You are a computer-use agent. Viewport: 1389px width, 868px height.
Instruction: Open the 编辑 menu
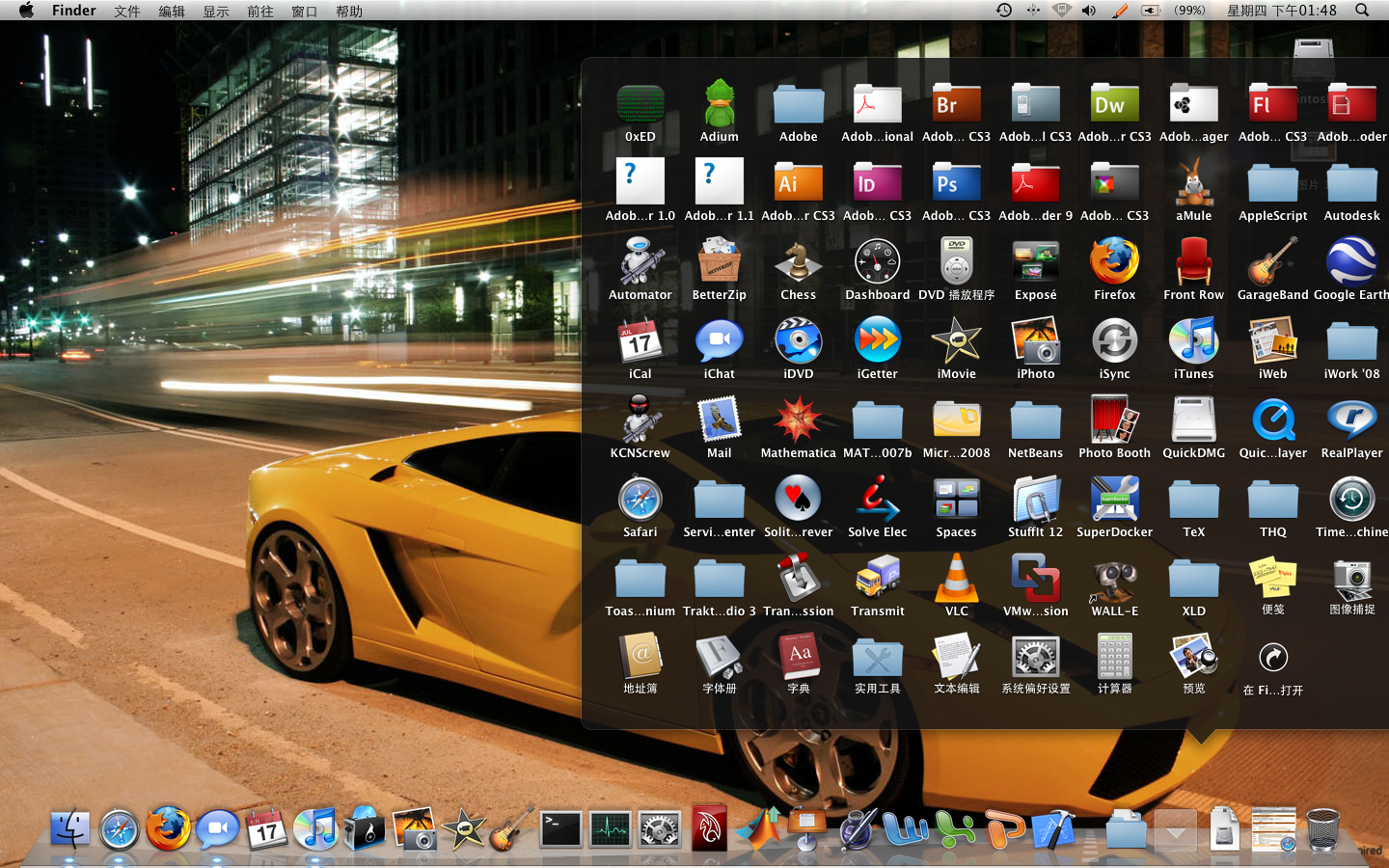(172, 11)
